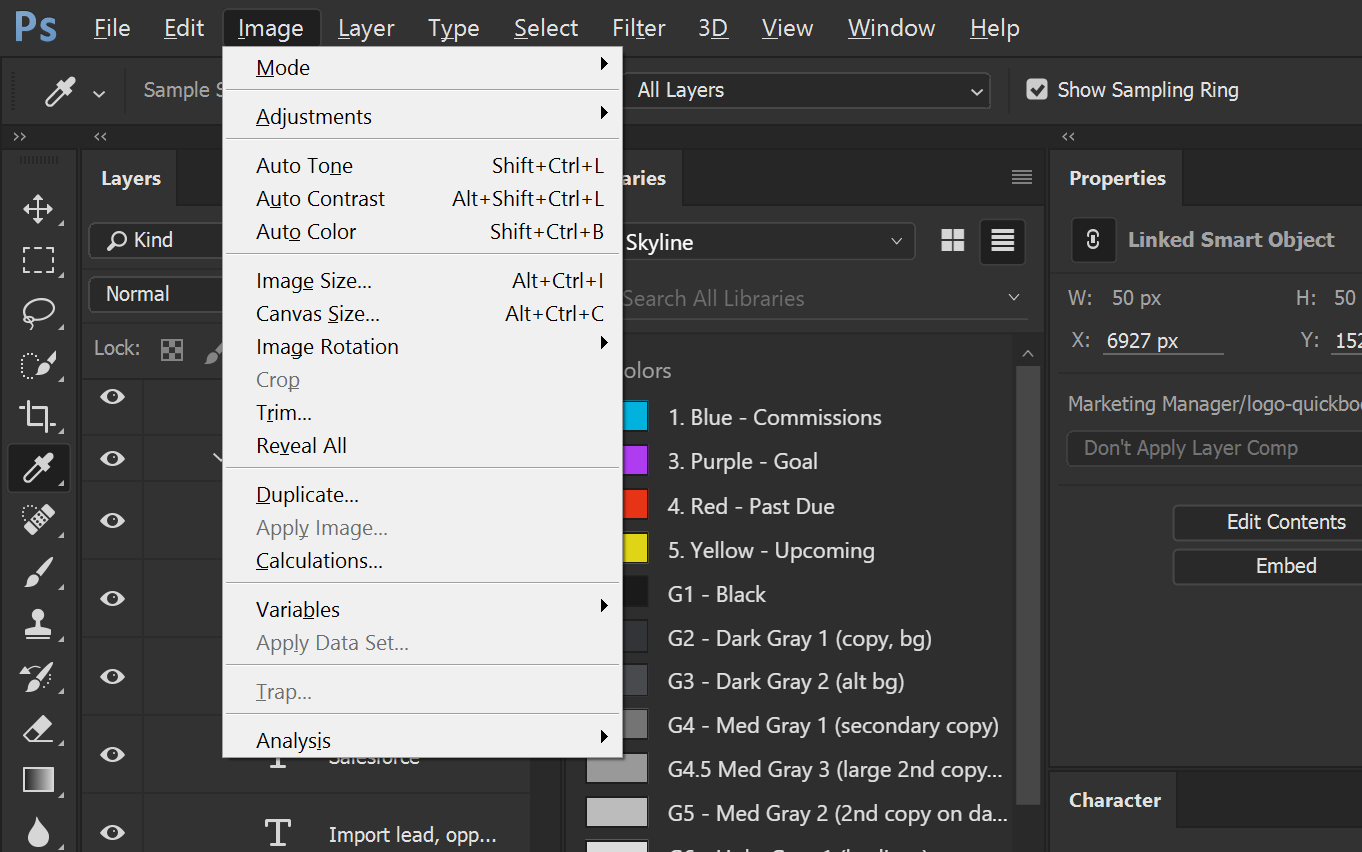Click magnifier icon in Kind filter
This screenshot has width=1362, height=852.
tap(118, 240)
